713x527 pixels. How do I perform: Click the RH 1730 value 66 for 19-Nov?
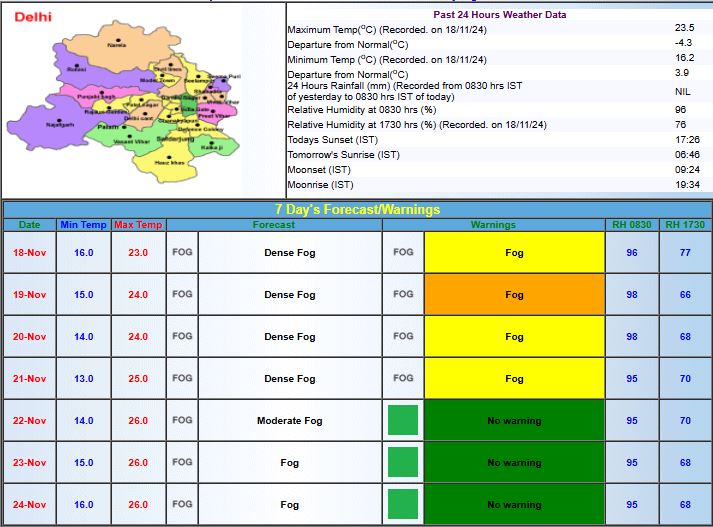[685, 295]
